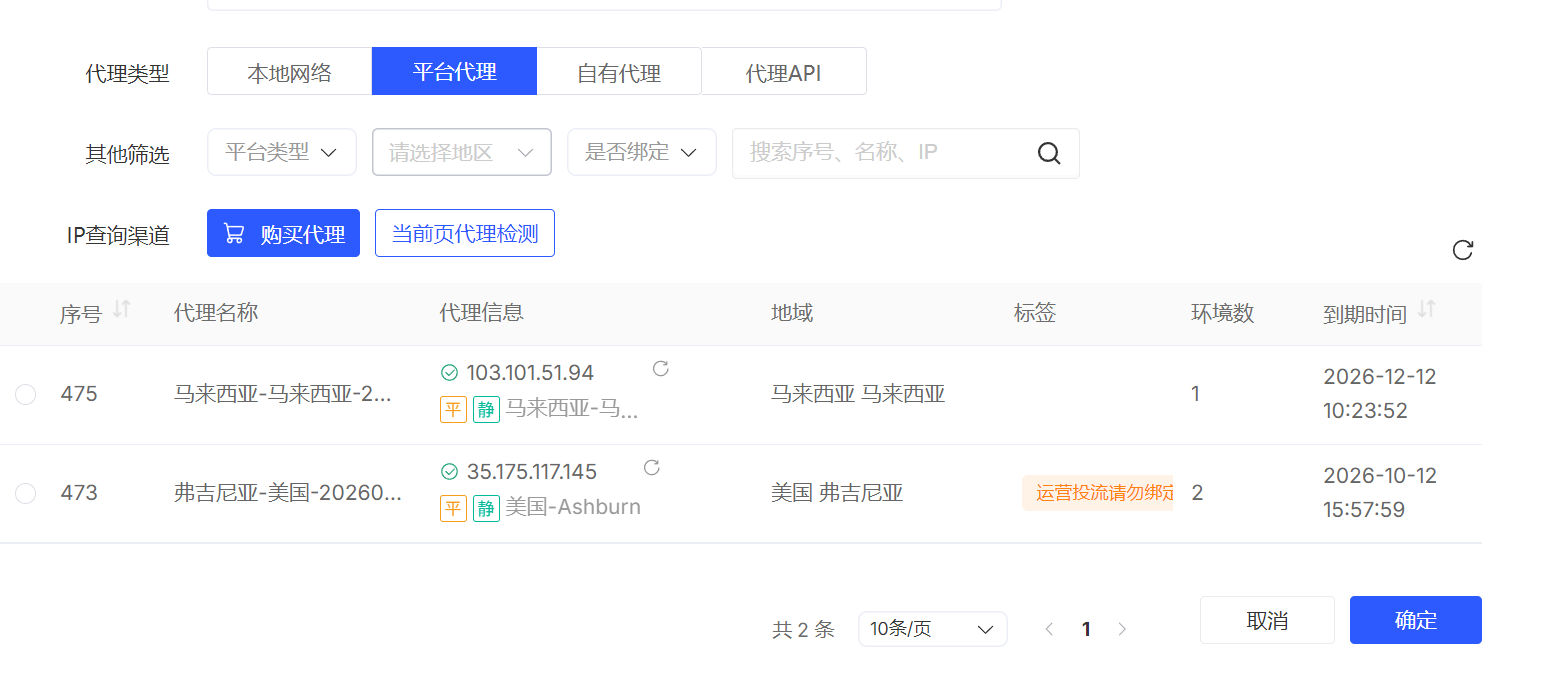Image resolution: width=1551 pixels, height=677 pixels.
Task: Select page number 1
Action: [x=1086, y=629]
